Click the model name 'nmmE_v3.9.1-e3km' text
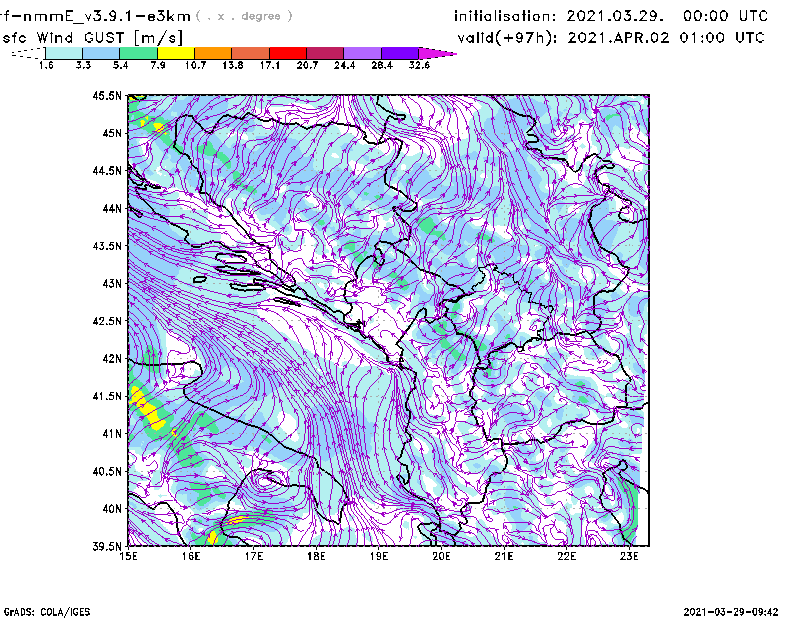 (x=106, y=16)
